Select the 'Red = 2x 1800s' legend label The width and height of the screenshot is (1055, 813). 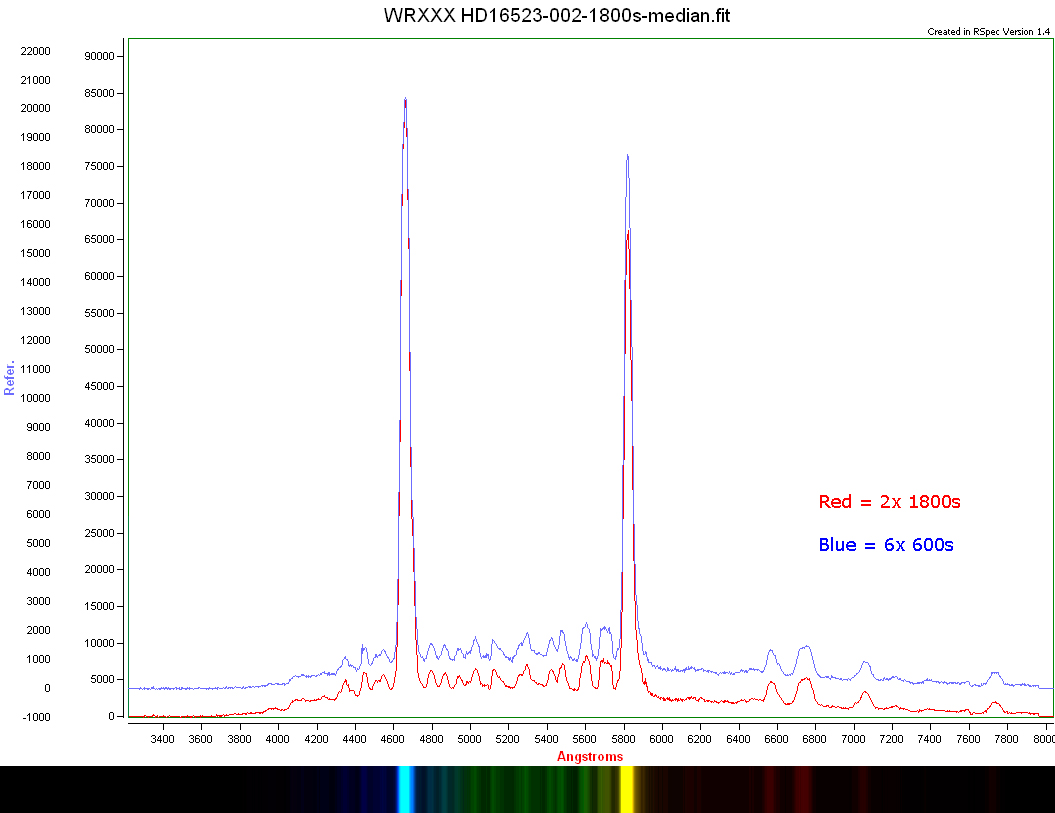click(x=889, y=502)
